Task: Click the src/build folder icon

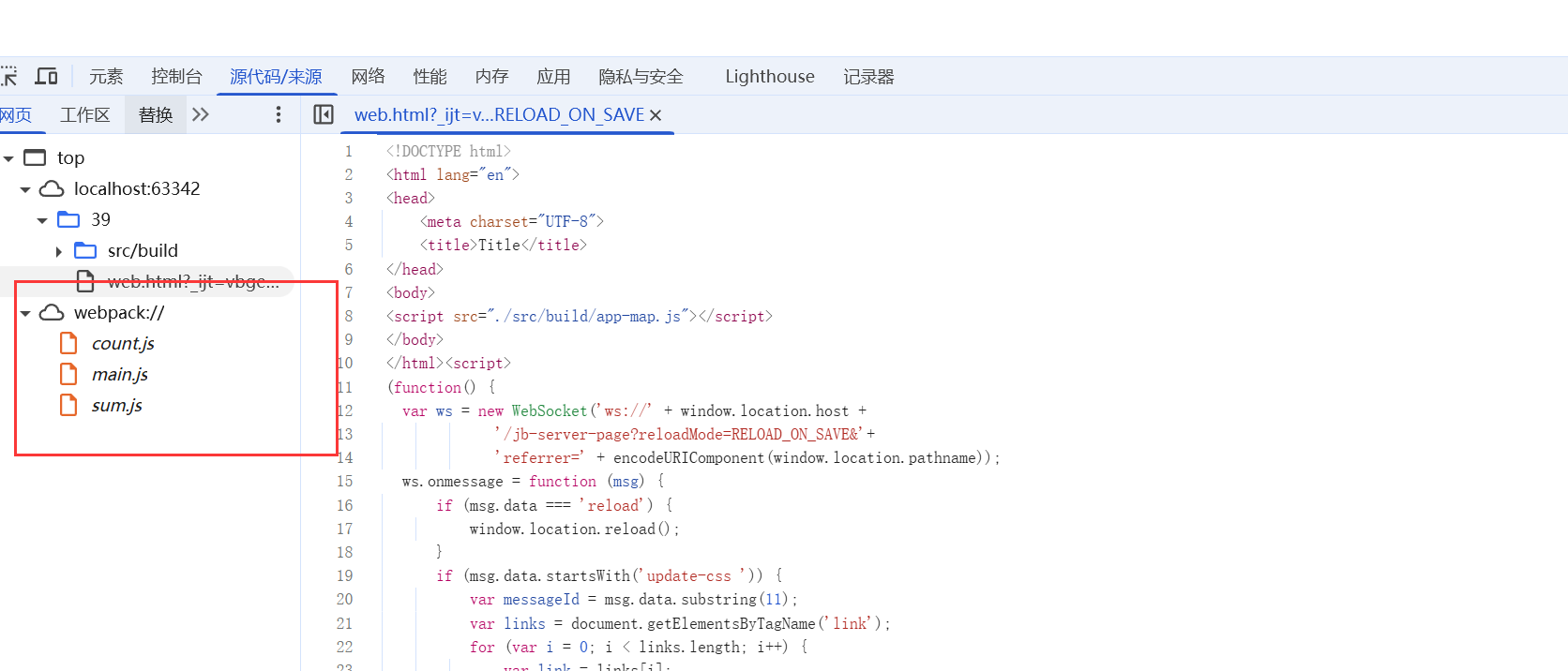Action: click(85, 250)
